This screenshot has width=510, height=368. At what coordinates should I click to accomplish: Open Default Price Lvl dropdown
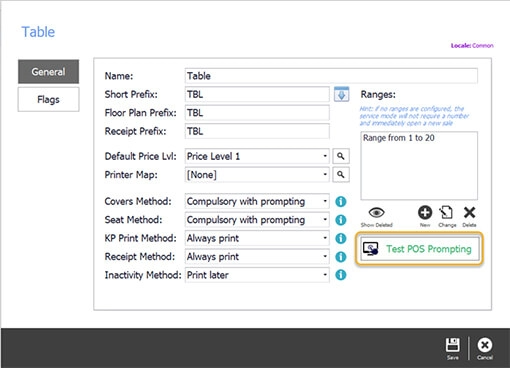(x=257, y=156)
